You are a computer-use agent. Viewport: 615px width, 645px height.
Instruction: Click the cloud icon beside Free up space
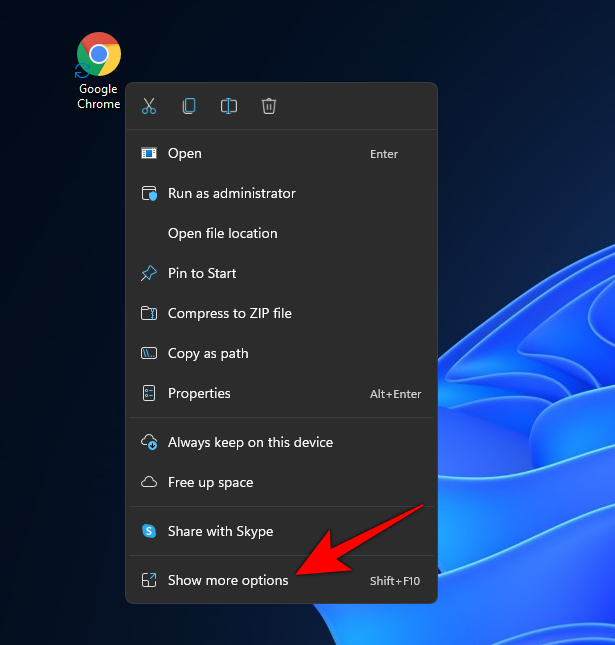coord(149,482)
